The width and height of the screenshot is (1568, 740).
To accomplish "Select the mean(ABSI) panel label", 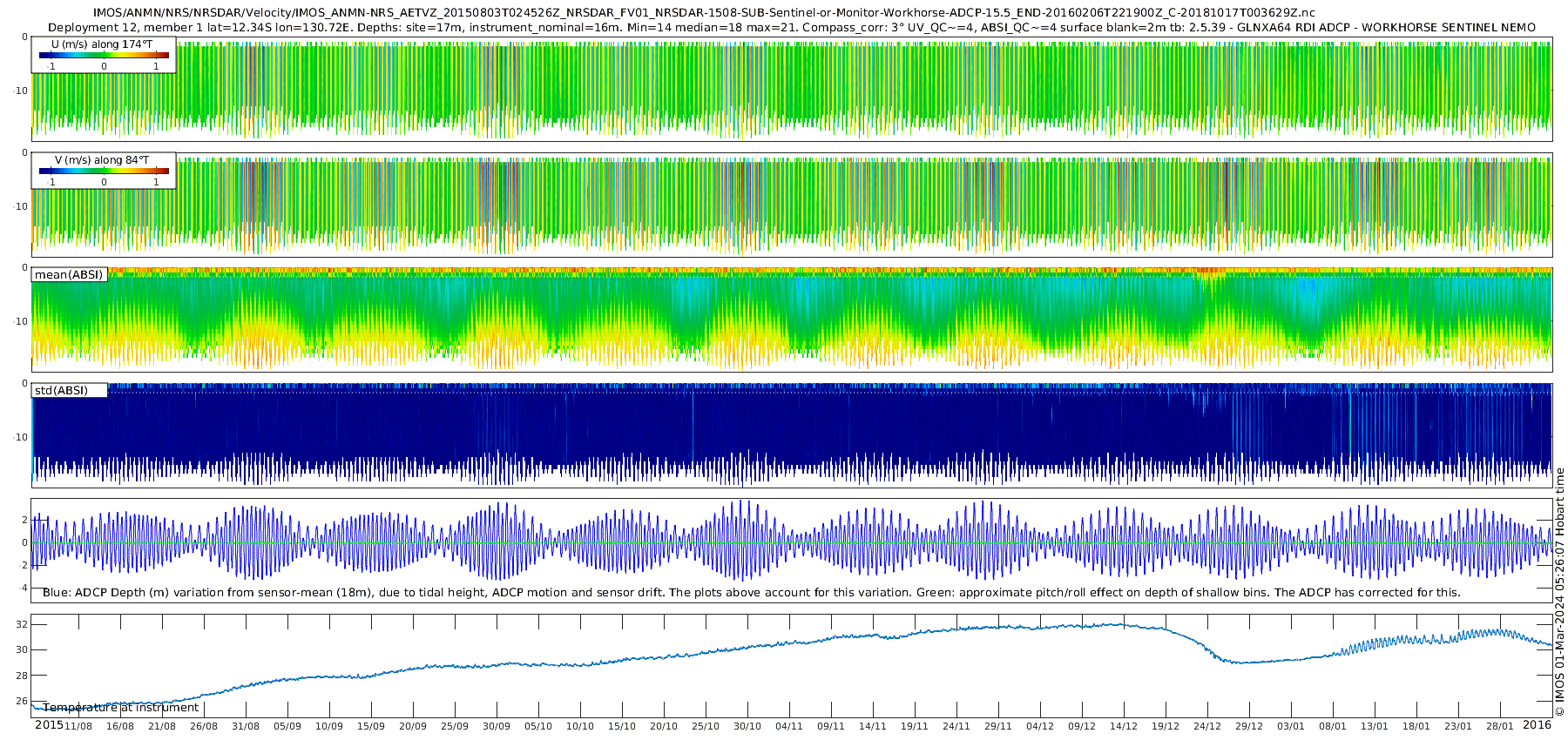I will [69, 275].
